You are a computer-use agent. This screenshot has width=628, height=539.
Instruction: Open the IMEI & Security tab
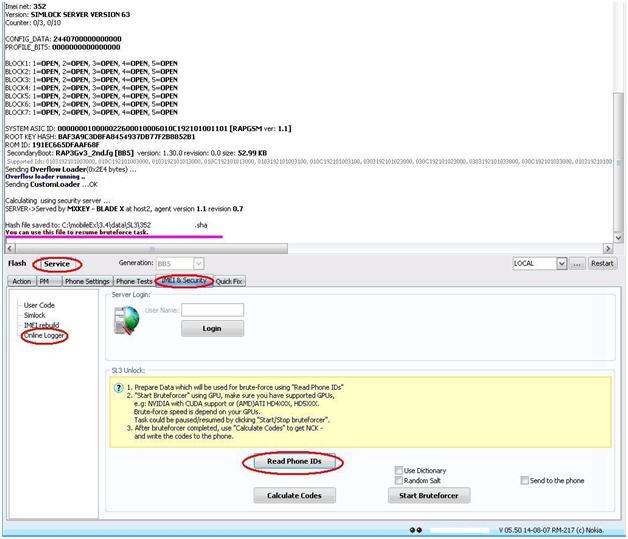coord(184,280)
